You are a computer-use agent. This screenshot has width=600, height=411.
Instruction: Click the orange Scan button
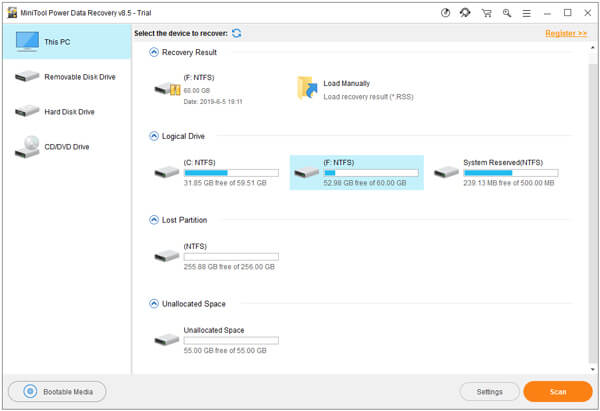[558, 391]
